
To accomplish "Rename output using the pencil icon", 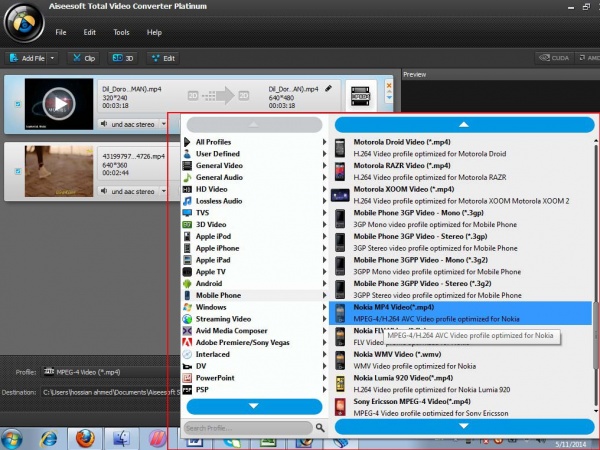I will [329, 88].
